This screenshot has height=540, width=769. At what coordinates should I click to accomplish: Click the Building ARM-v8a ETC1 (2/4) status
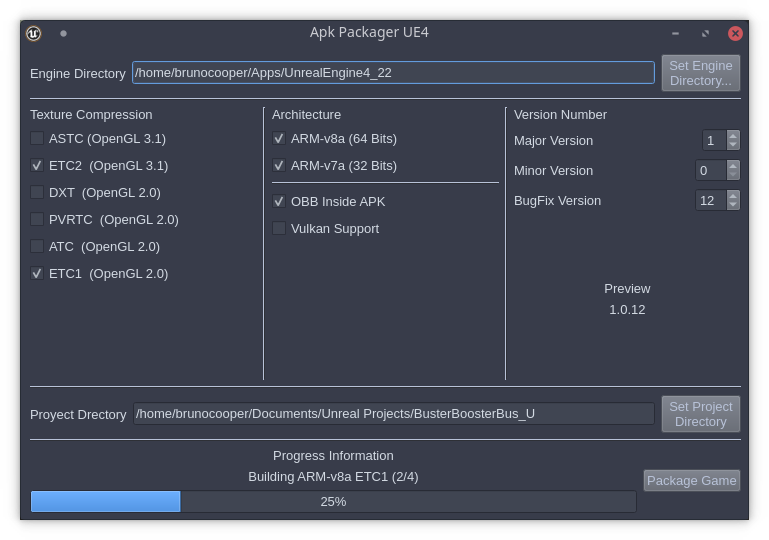coord(333,476)
